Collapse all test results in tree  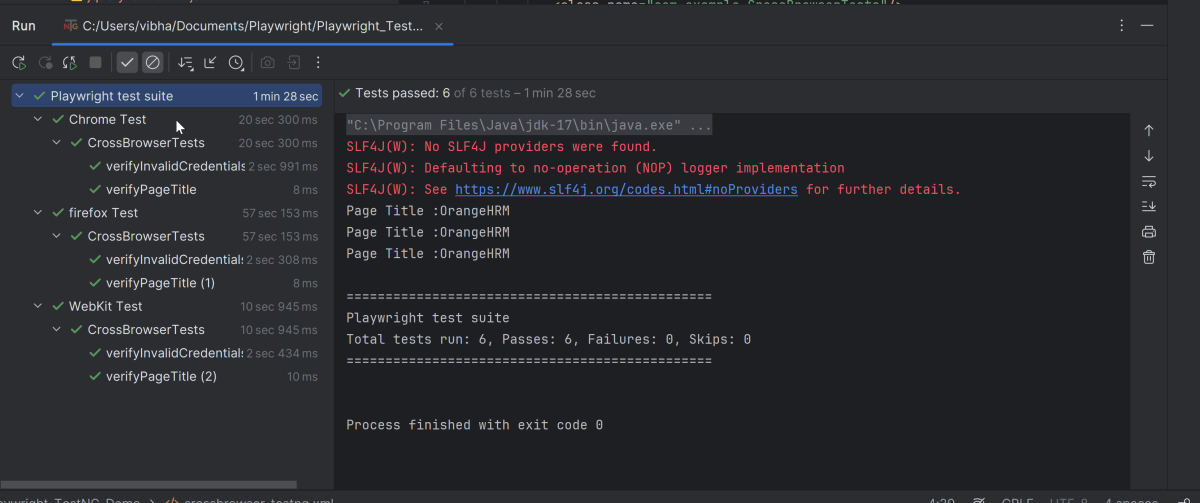pos(210,63)
